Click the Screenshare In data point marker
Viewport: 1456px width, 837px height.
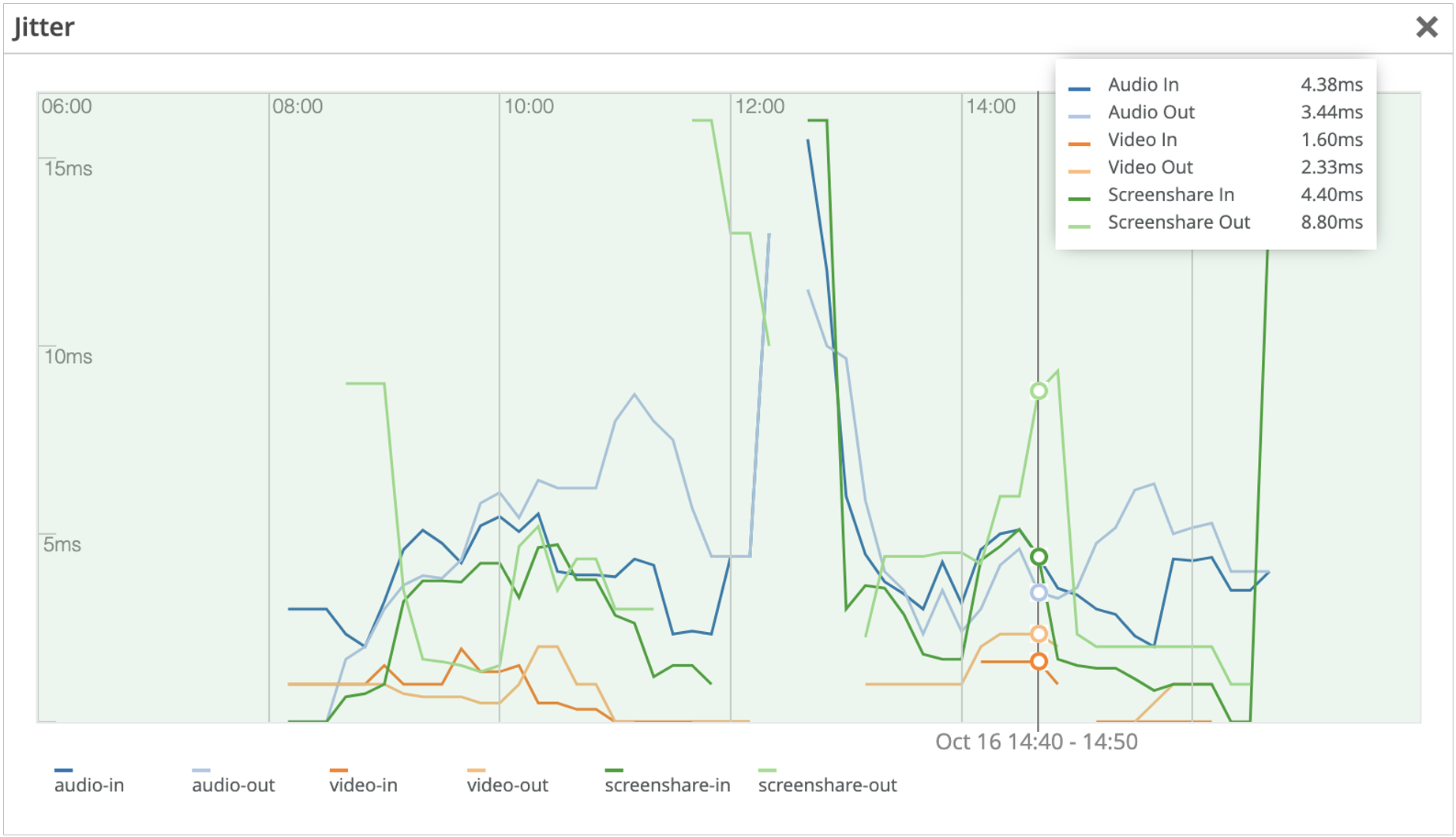click(x=1039, y=557)
